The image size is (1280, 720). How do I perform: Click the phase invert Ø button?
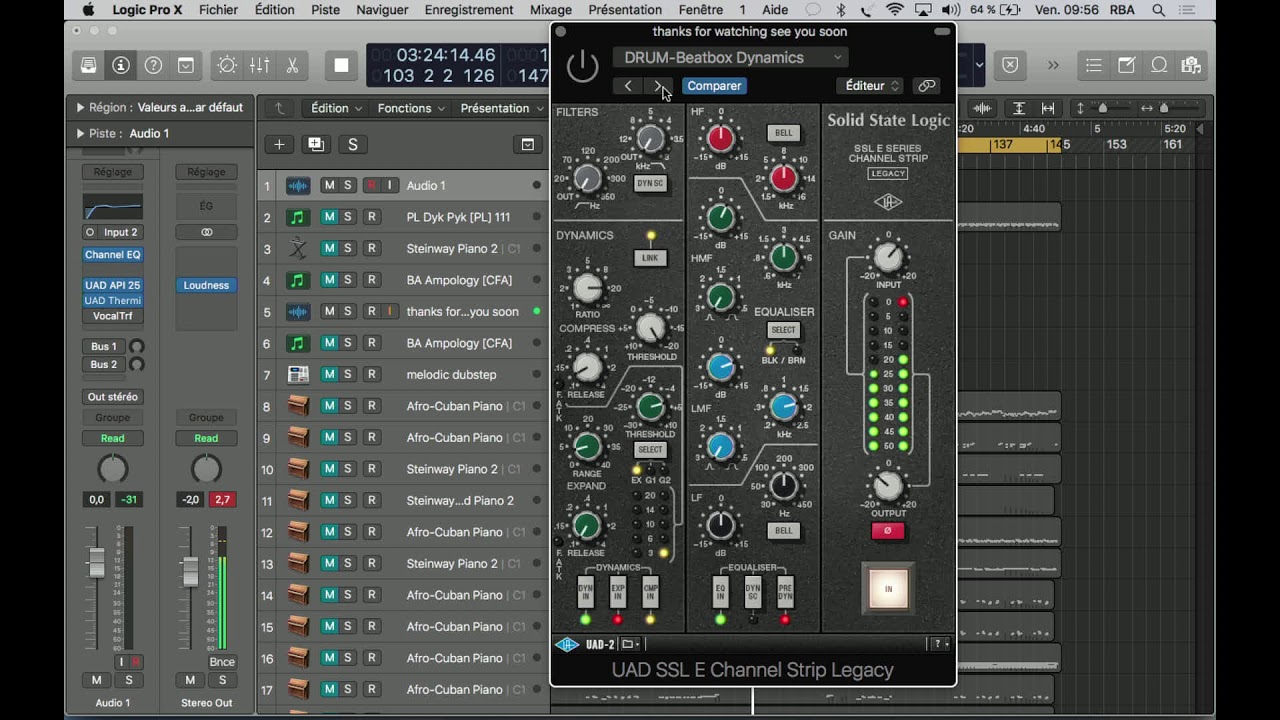(887, 531)
